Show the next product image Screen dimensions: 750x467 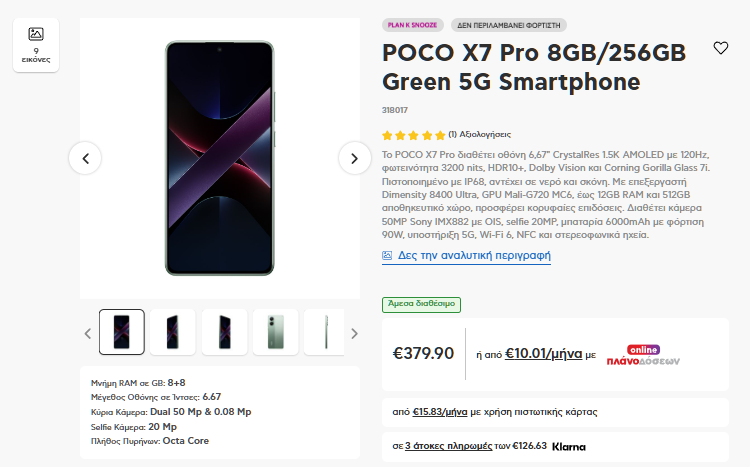coord(354,157)
